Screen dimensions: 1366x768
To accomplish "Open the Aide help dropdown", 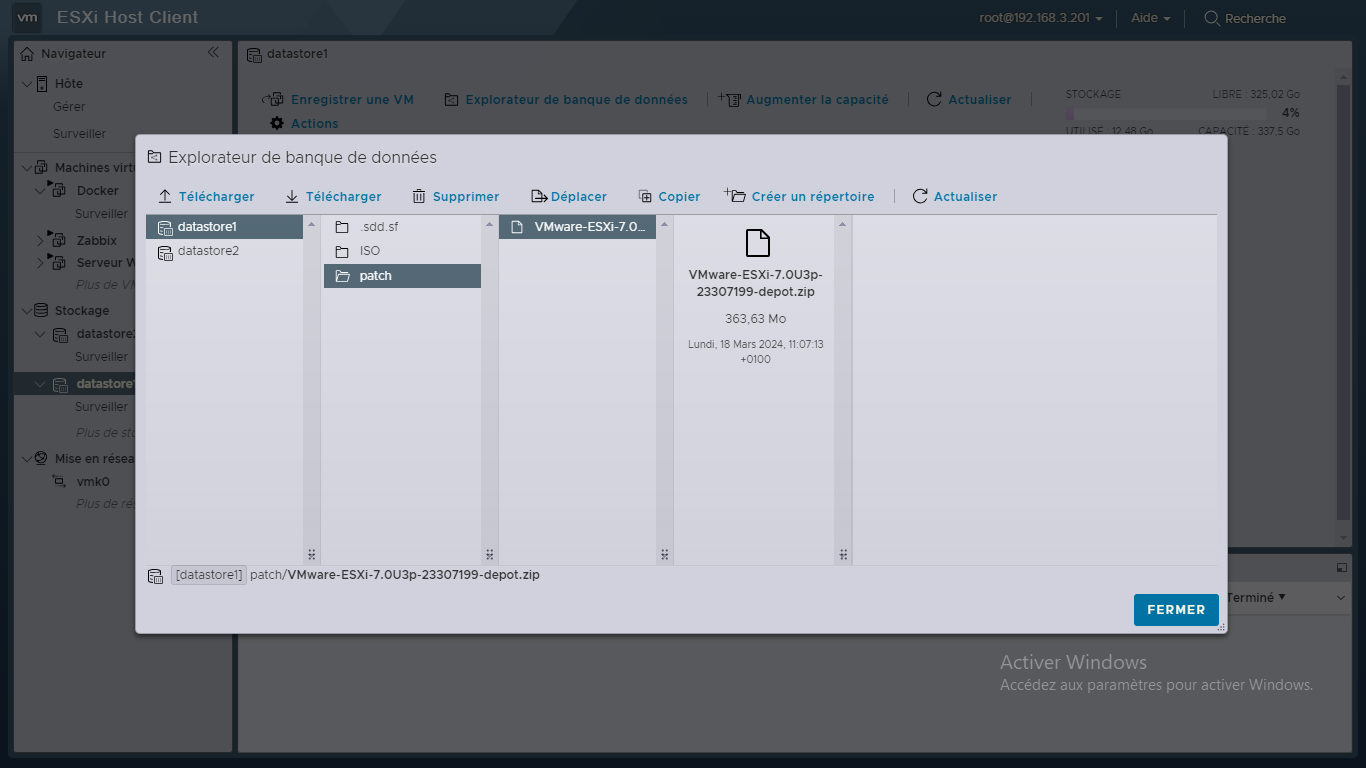I will click(1150, 18).
